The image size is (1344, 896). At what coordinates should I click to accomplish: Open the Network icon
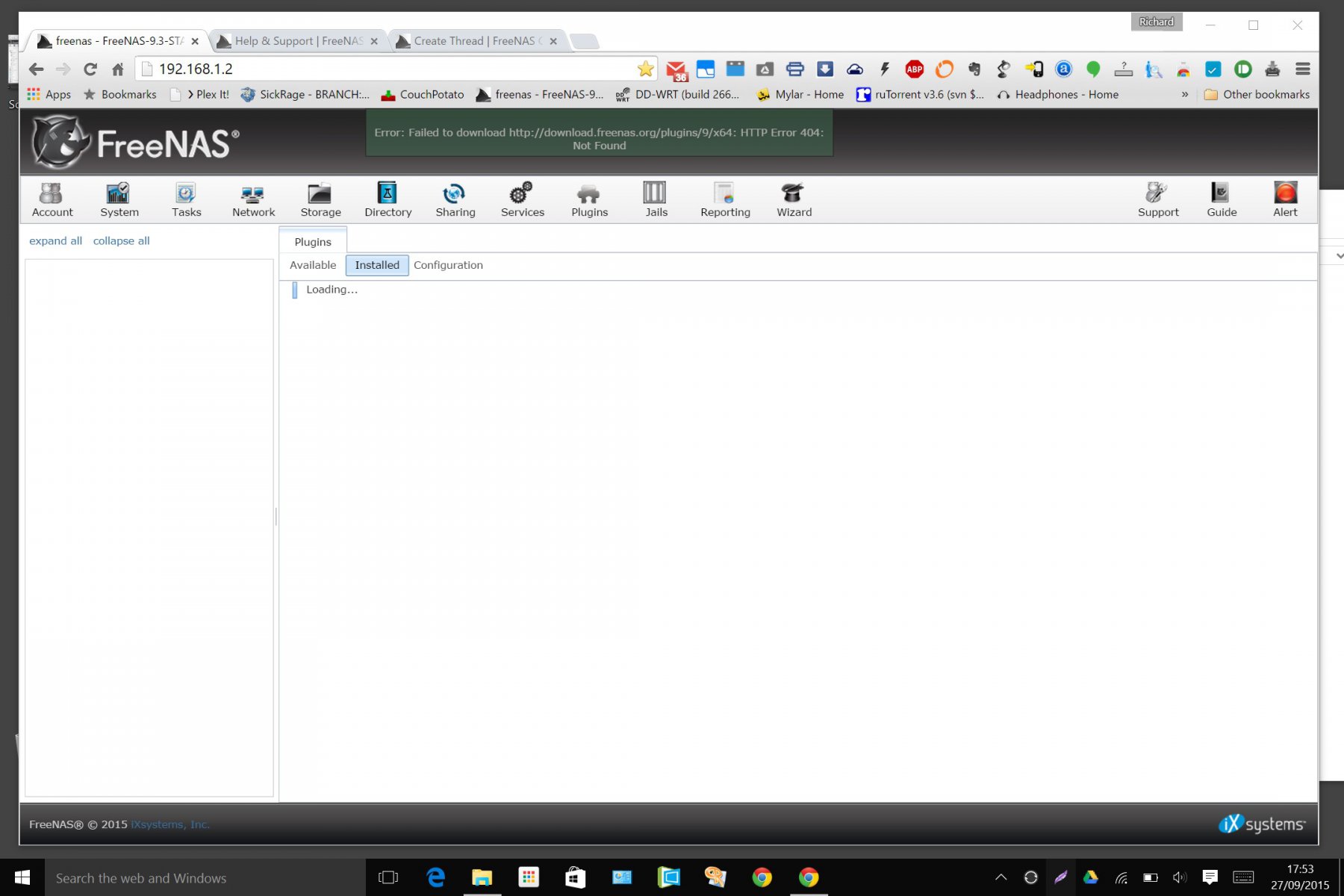(253, 200)
